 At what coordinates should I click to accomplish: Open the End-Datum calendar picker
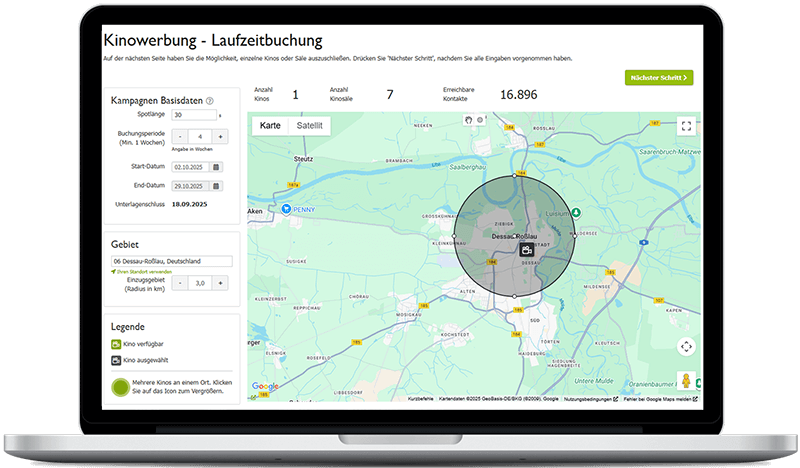coord(216,186)
